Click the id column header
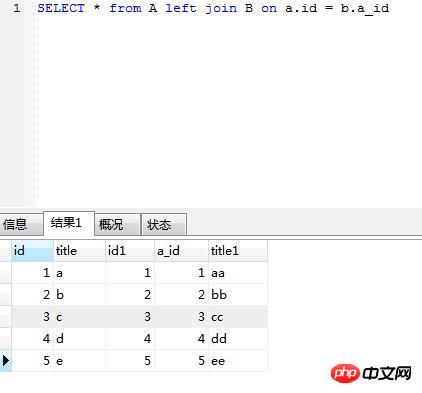This screenshot has width=422, height=393. pos(32,251)
